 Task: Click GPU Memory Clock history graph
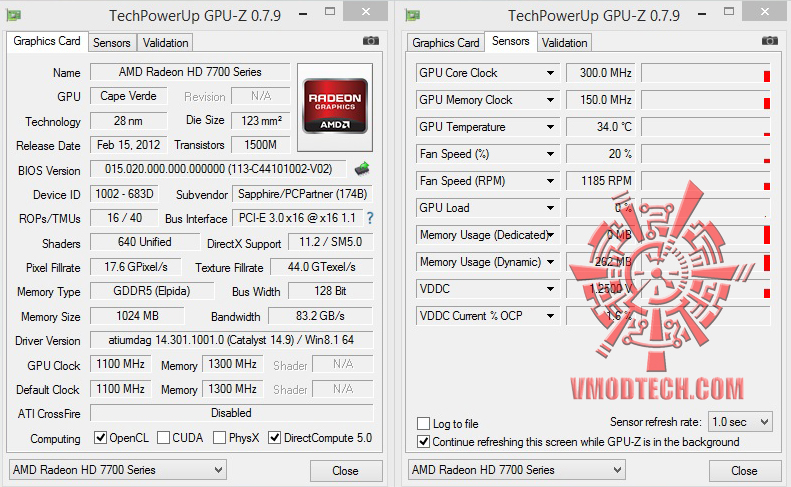tap(706, 100)
